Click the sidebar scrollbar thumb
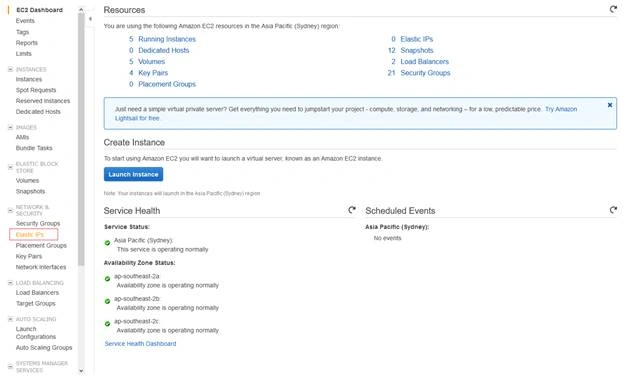Viewport: 623px width, 377px height. pos(81,139)
